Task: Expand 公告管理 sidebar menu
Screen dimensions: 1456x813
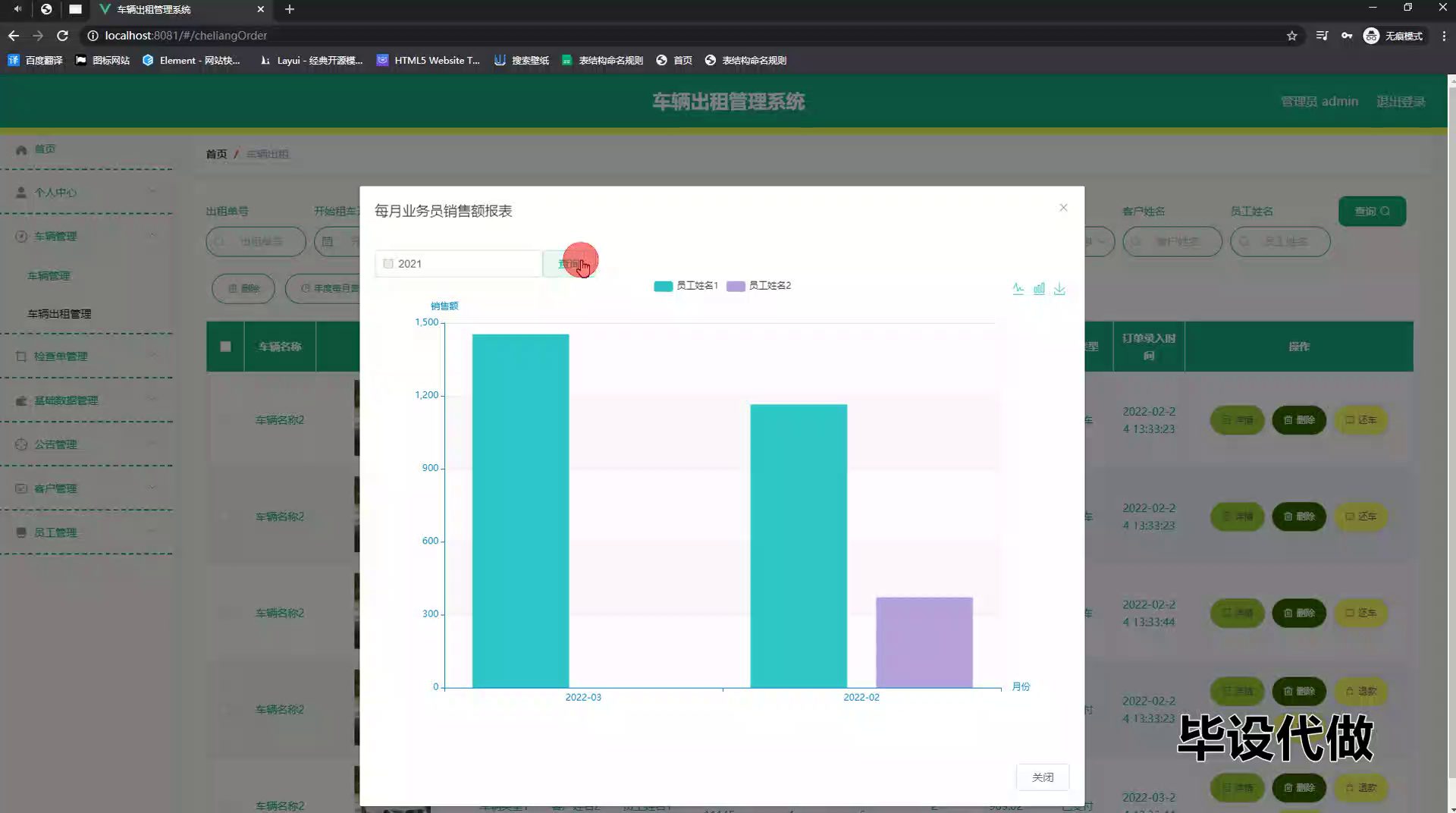Action: 86,444
